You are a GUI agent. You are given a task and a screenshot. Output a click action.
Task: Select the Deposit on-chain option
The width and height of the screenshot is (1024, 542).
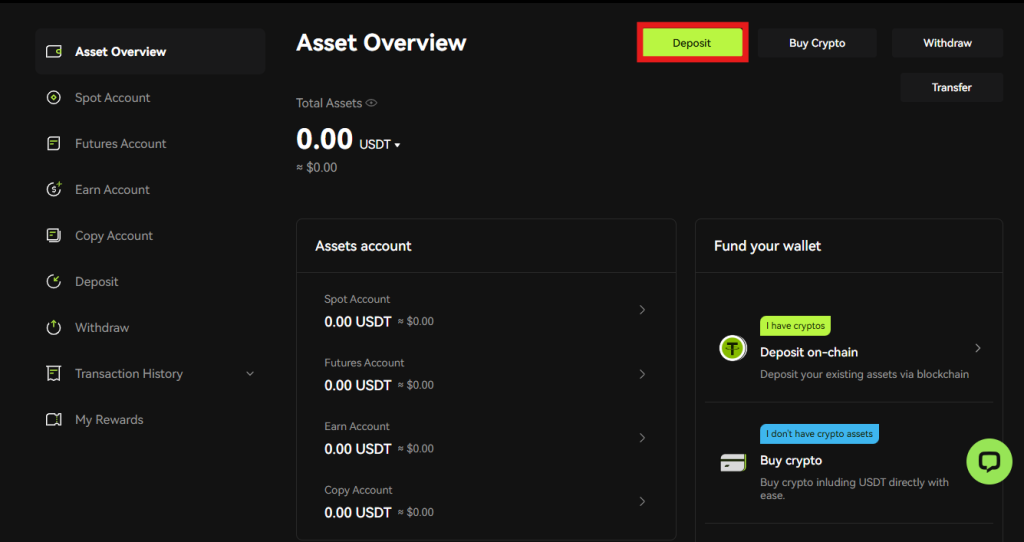850,348
